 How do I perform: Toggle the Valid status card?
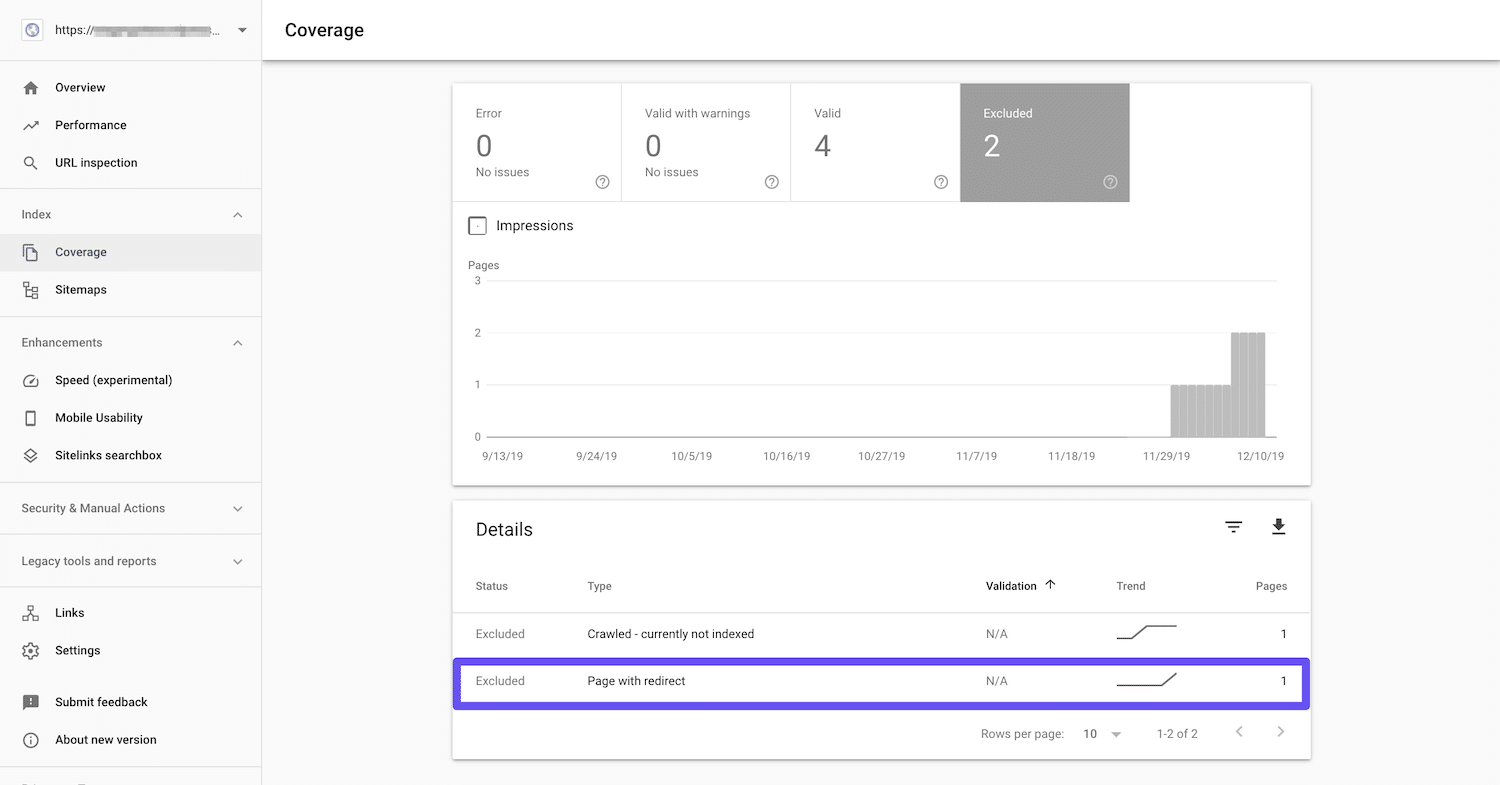click(x=875, y=142)
